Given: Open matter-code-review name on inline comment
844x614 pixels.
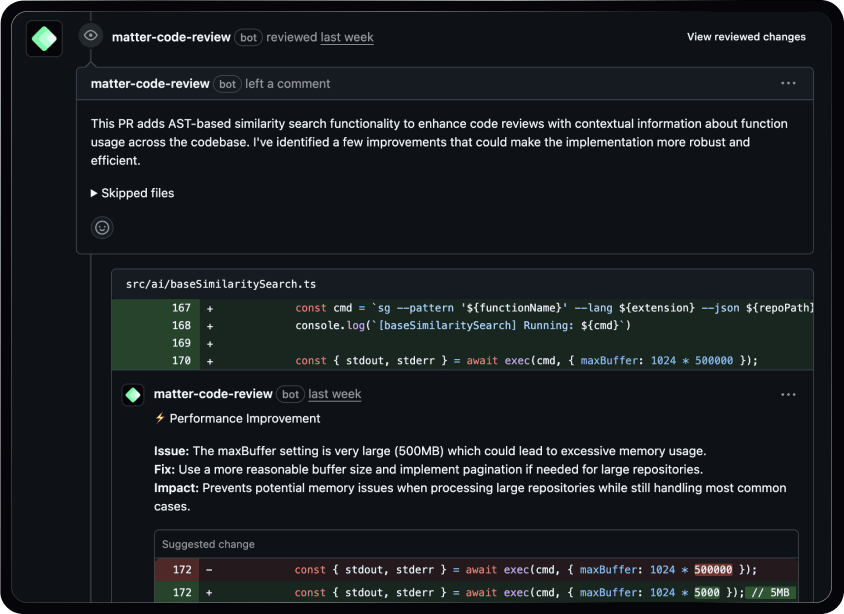Looking at the screenshot, I should (x=213, y=394).
